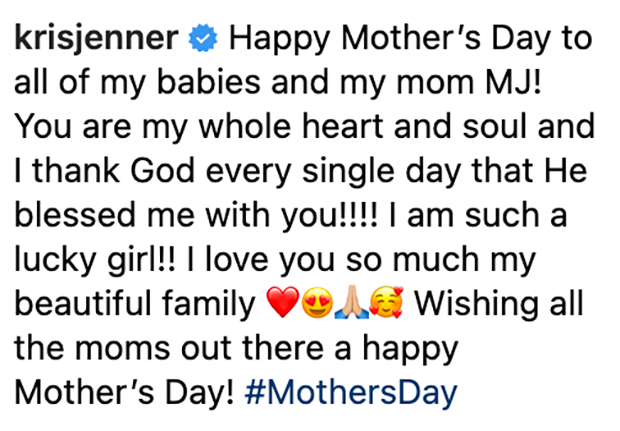Click the word "babies" in the caption

[x=209, y=82]
